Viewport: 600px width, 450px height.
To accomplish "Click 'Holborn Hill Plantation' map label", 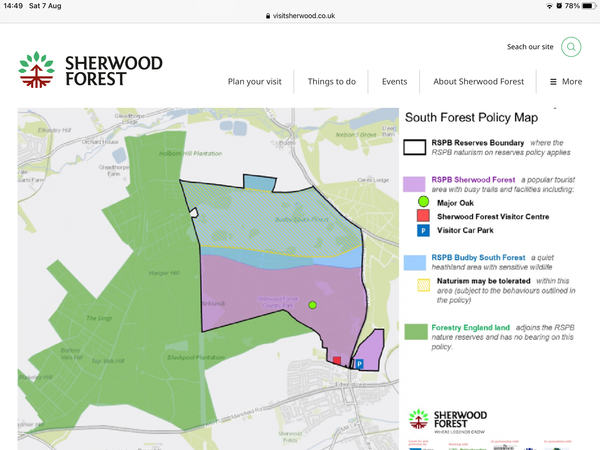I will (x=191, y=153).
